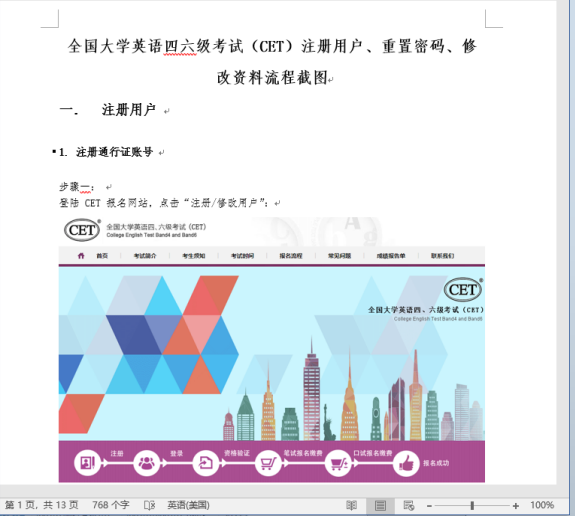Click the 768 个字 word count
Screen dimensions: 575x516
click(x=111, y=505)
